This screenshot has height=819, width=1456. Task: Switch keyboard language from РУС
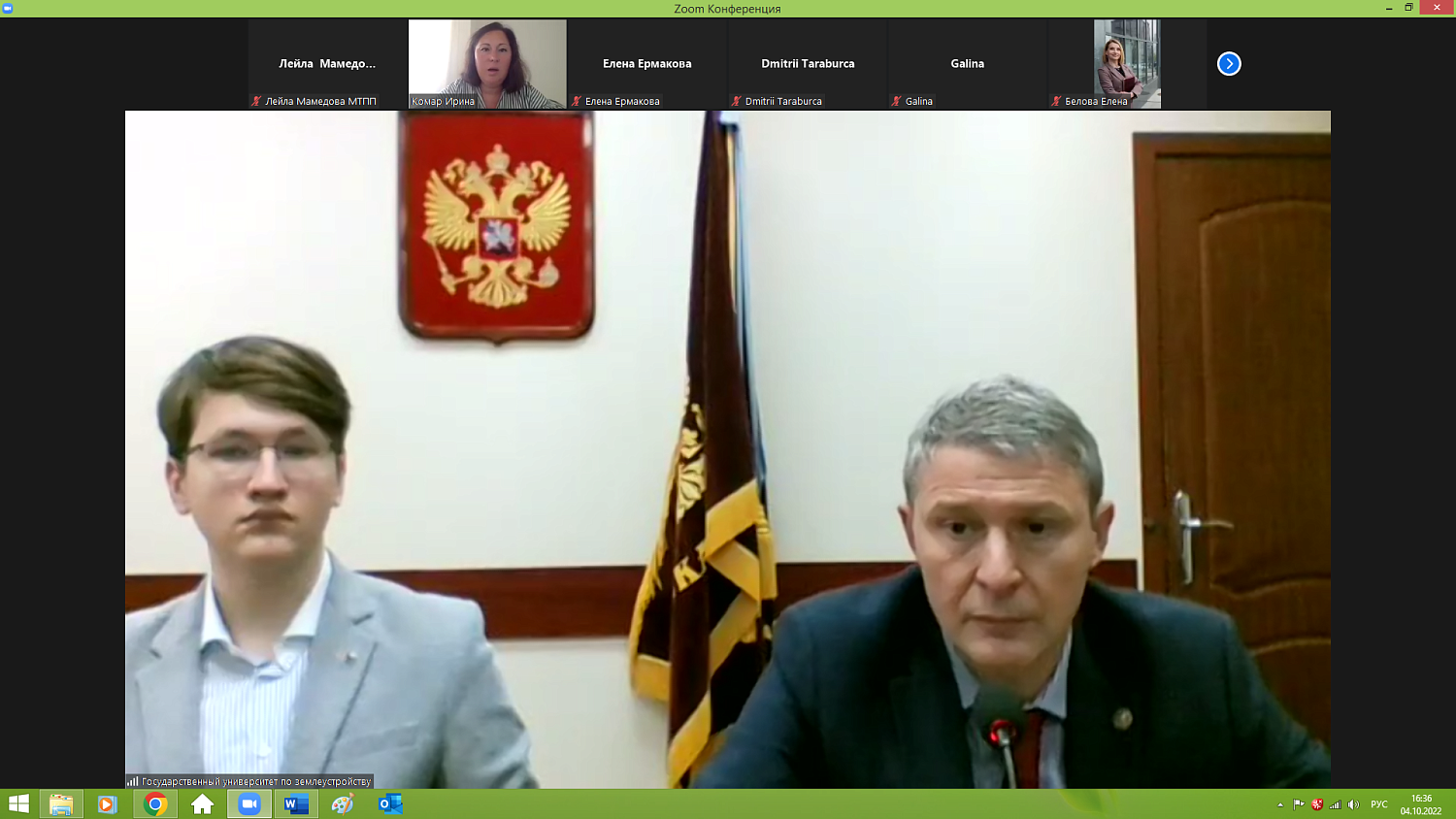[1378, 804]
